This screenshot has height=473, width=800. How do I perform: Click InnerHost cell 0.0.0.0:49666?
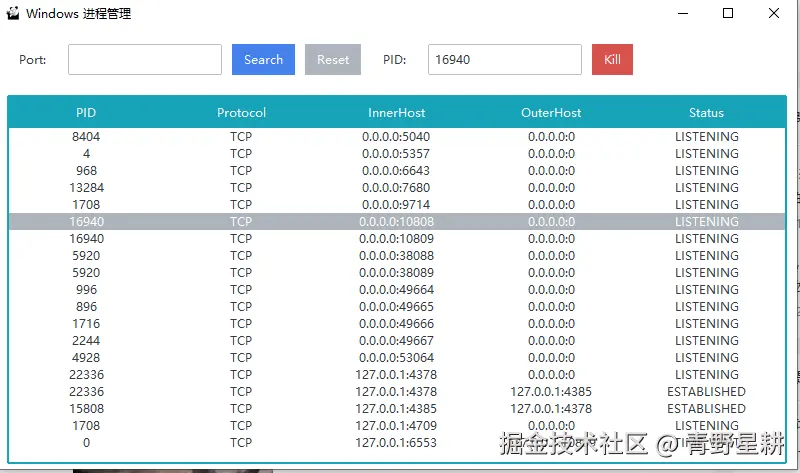click(396, 323)
